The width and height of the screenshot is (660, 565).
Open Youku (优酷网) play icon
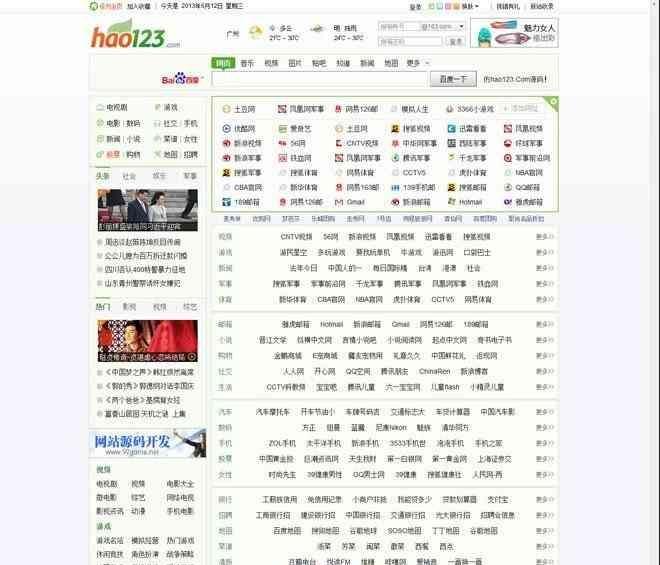pyautogui.click(x=226, y=129)
